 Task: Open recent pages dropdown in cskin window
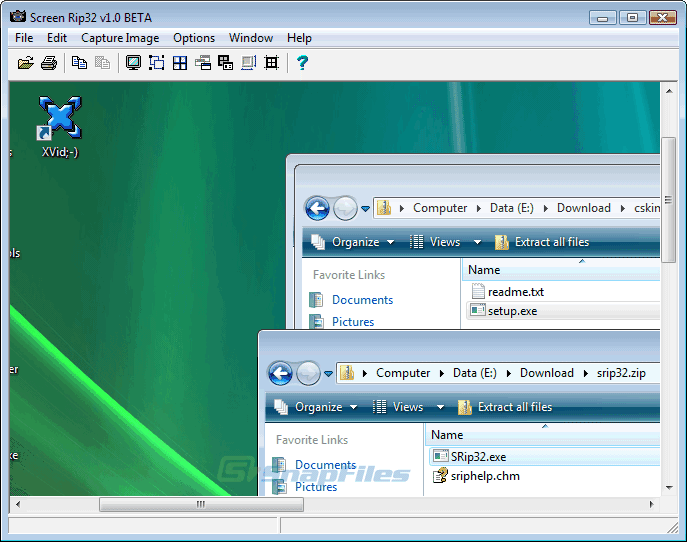[365, 209]
